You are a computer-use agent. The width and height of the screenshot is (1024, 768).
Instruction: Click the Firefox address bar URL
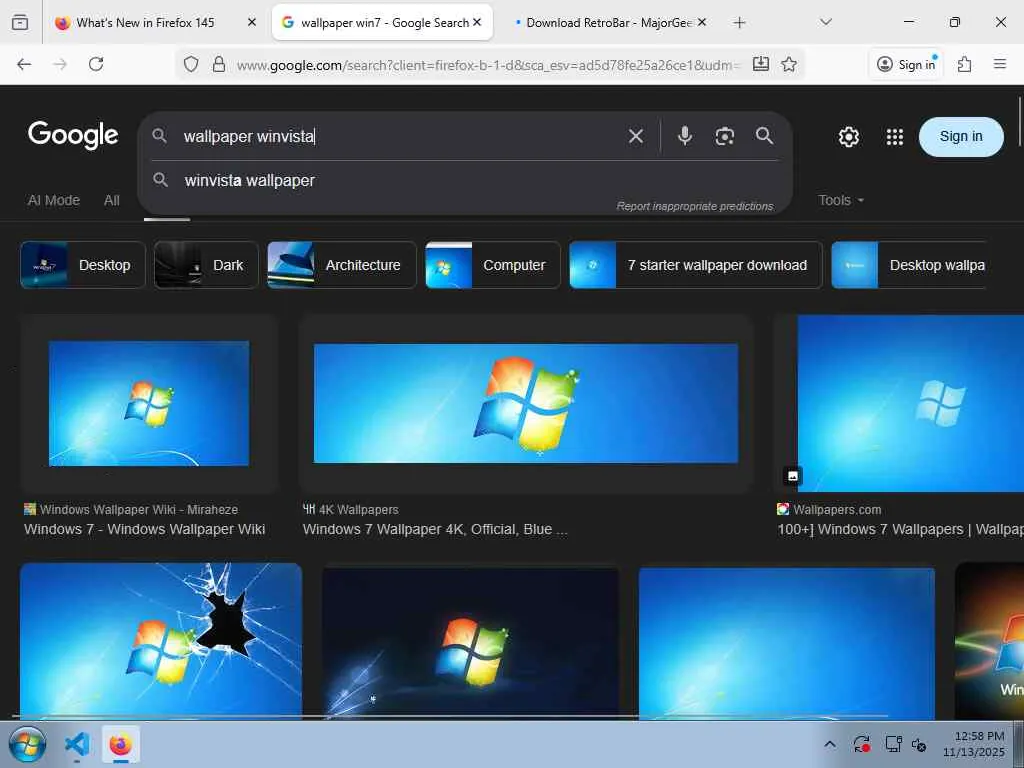pyautogui.click(x=487, y=65)
